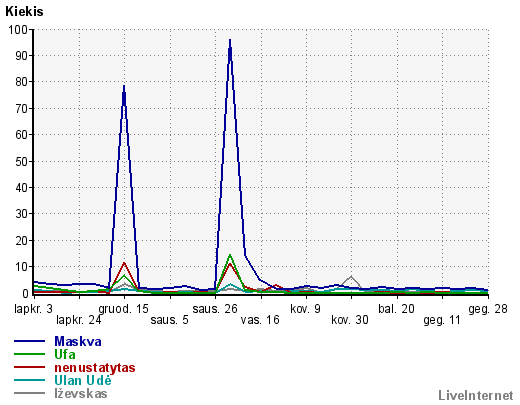Select the nenustatytas legend entry
Viewport: 520px width, 405px height.
95,367
